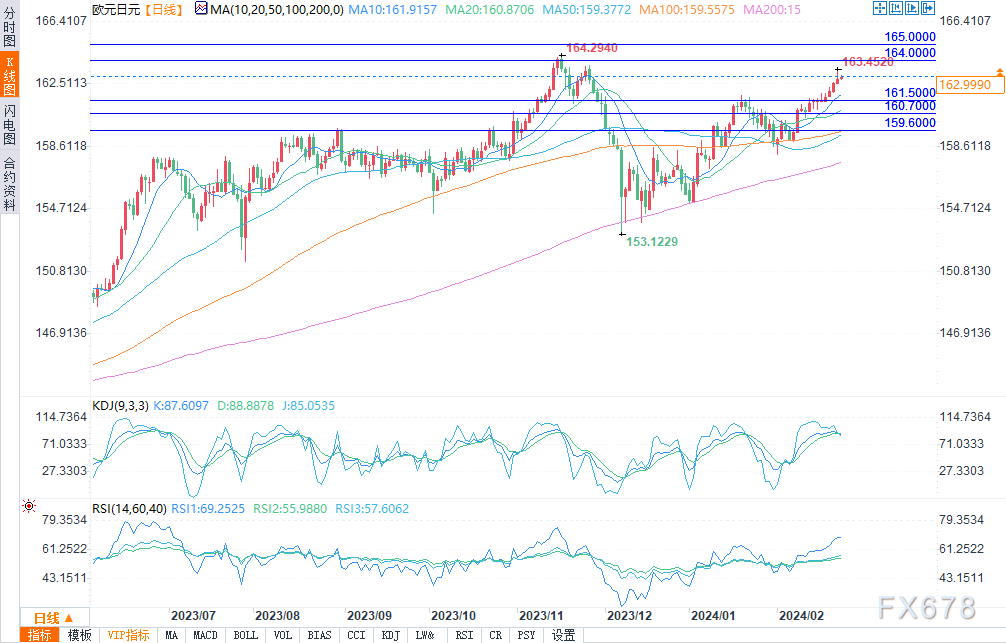The height and width of the screenshot is (643, 1006).
Task: Click the 161.5000 horizontal line label
Action: 910,92
